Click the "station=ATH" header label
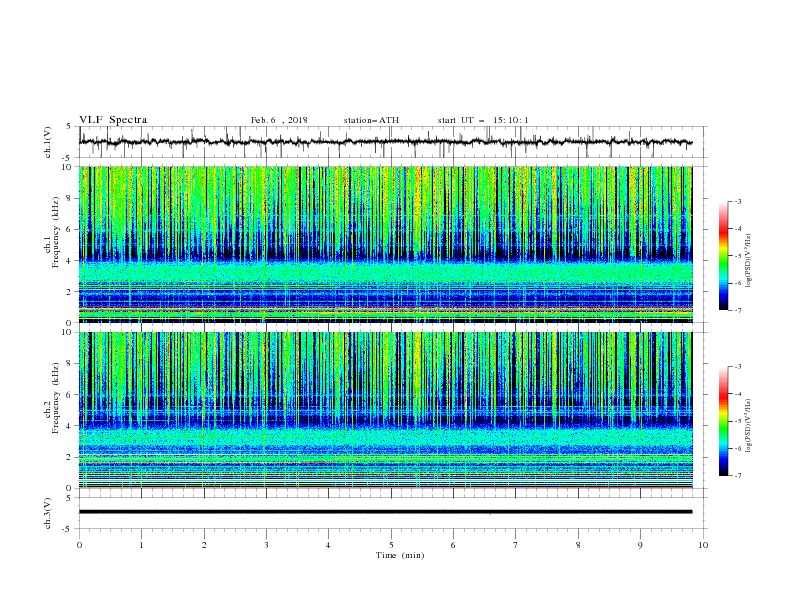 coord(371,120)
